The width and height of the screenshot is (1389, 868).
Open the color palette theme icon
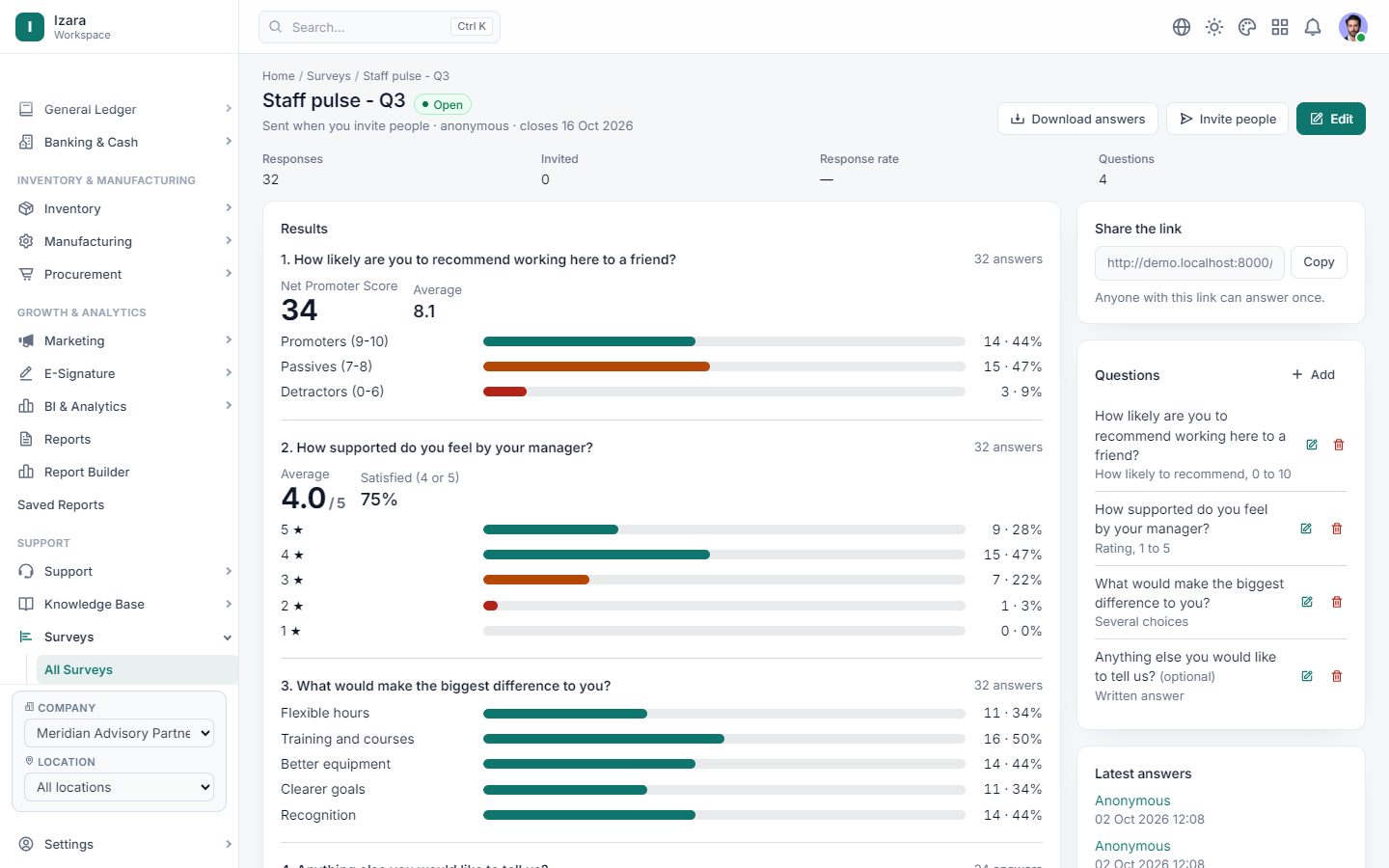pyautogui.click(x=1247, y=27)
